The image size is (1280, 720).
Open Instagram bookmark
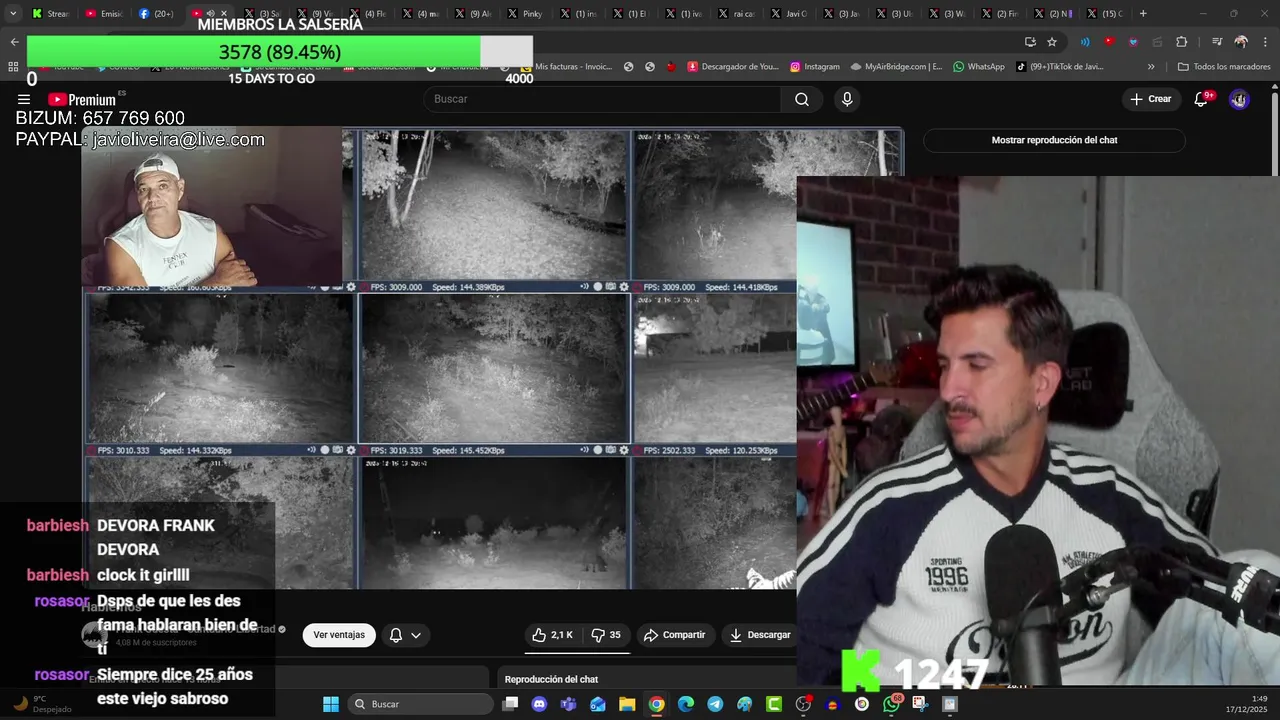[x=814, y=67]
